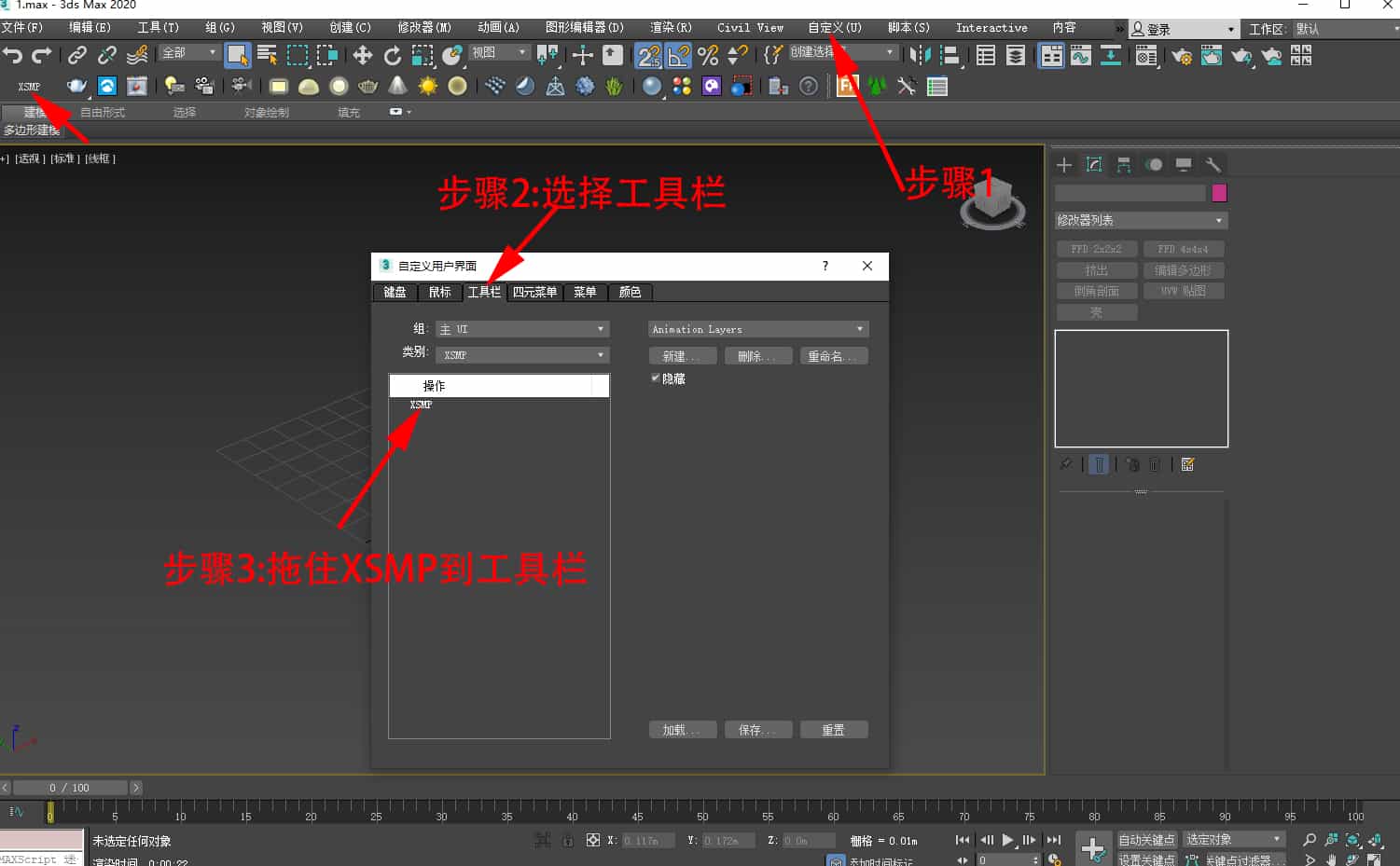Select the Select and Scale tool

(x=423, y=56)
